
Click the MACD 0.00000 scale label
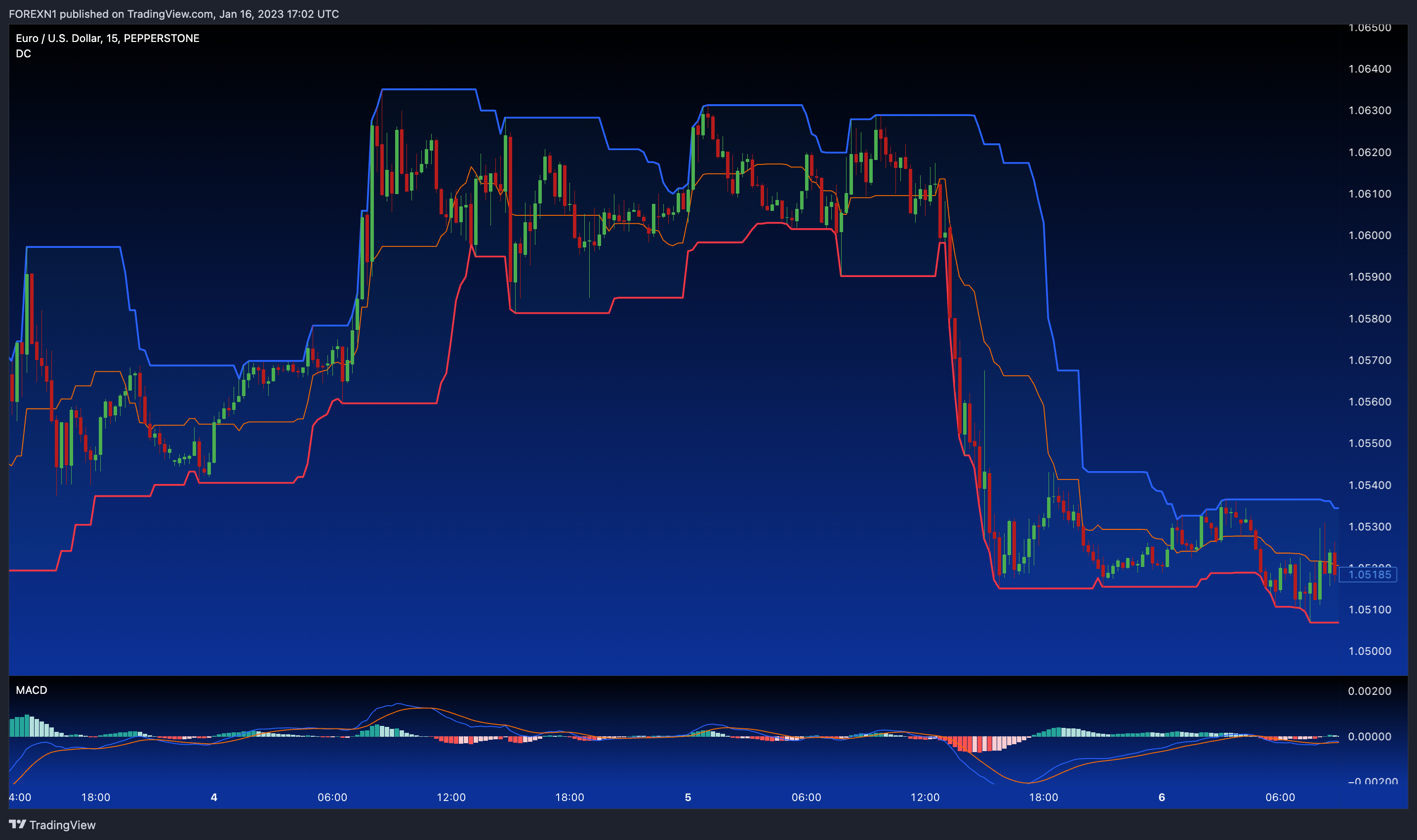pyautogui.click(x=1370, y=736)
